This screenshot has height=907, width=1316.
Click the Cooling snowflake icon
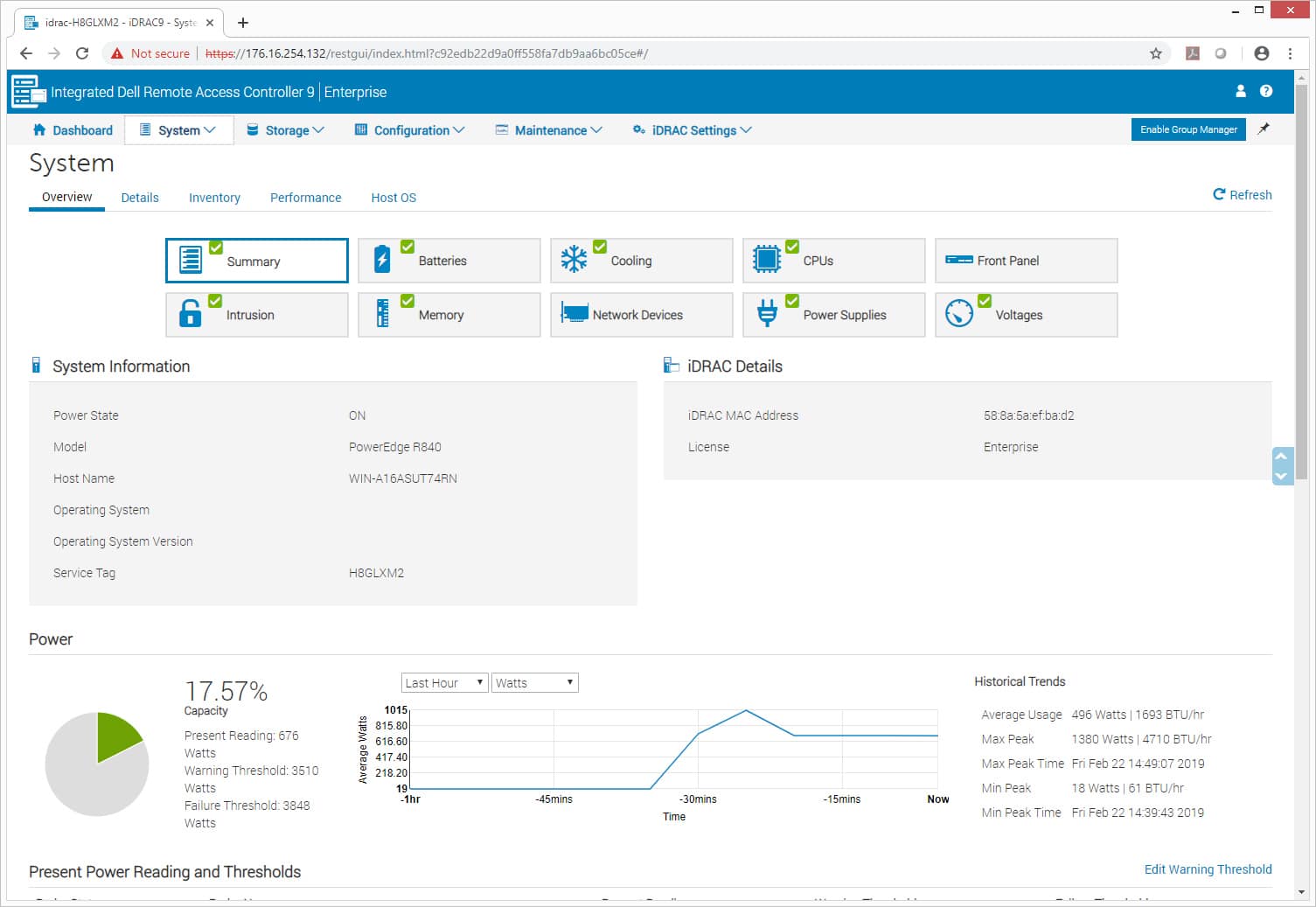[574, 260]
